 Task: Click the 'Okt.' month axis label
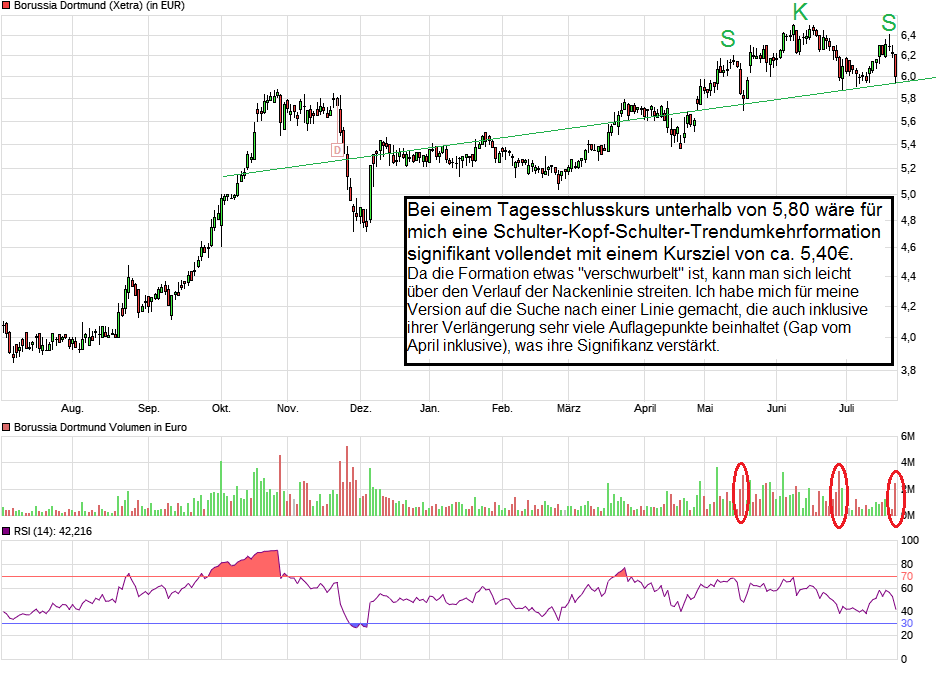click(221, 408)
